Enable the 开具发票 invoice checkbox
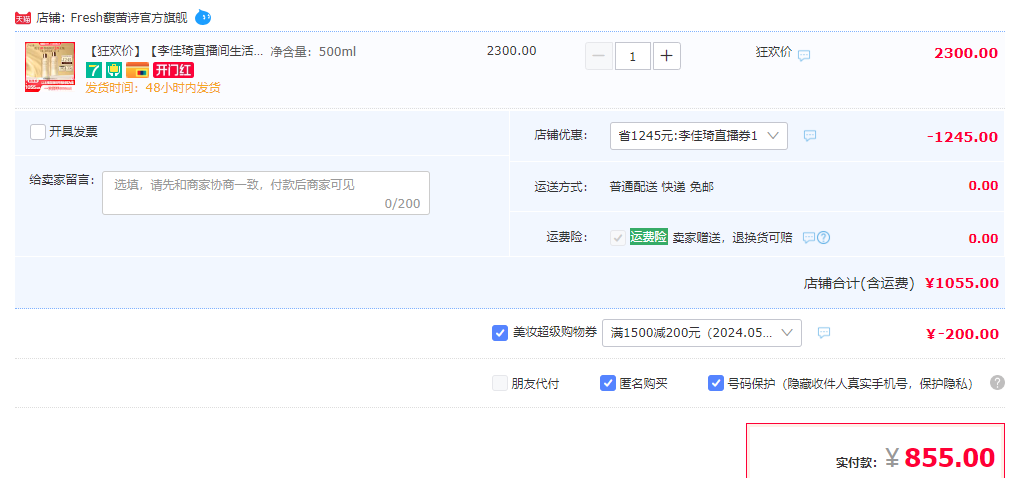Image resolution: width=1030 pixels, height=478 pixels. 38,132
